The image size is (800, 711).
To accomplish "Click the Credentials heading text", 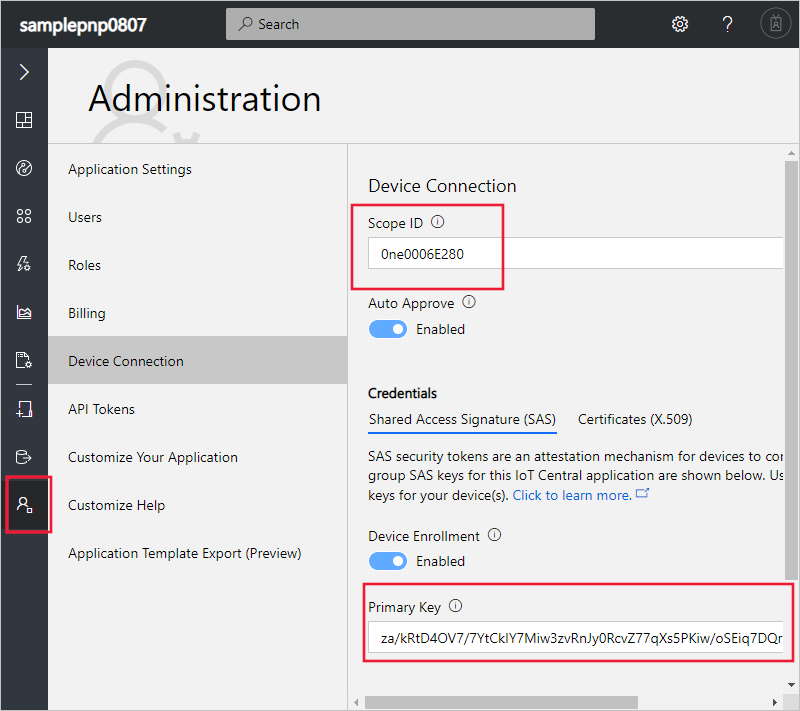I will pos(402,393).
